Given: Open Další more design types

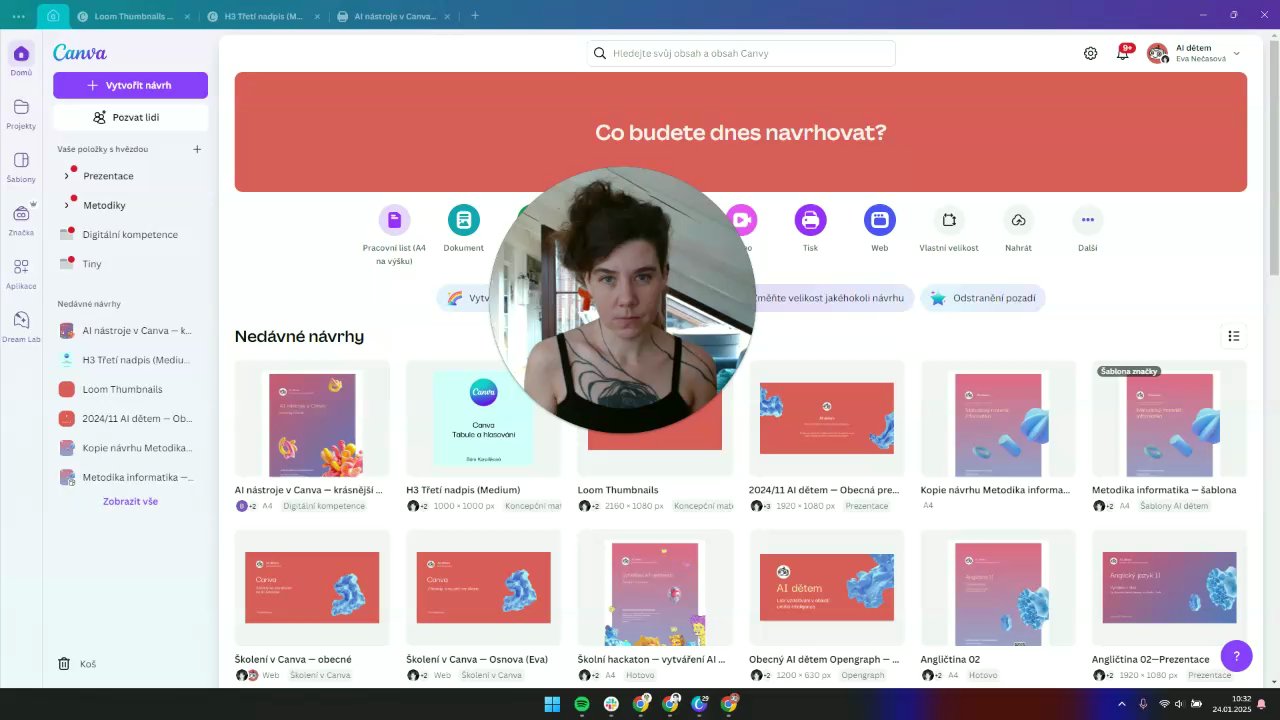Looking at the screenshot, I should [x=1088, y=229].
